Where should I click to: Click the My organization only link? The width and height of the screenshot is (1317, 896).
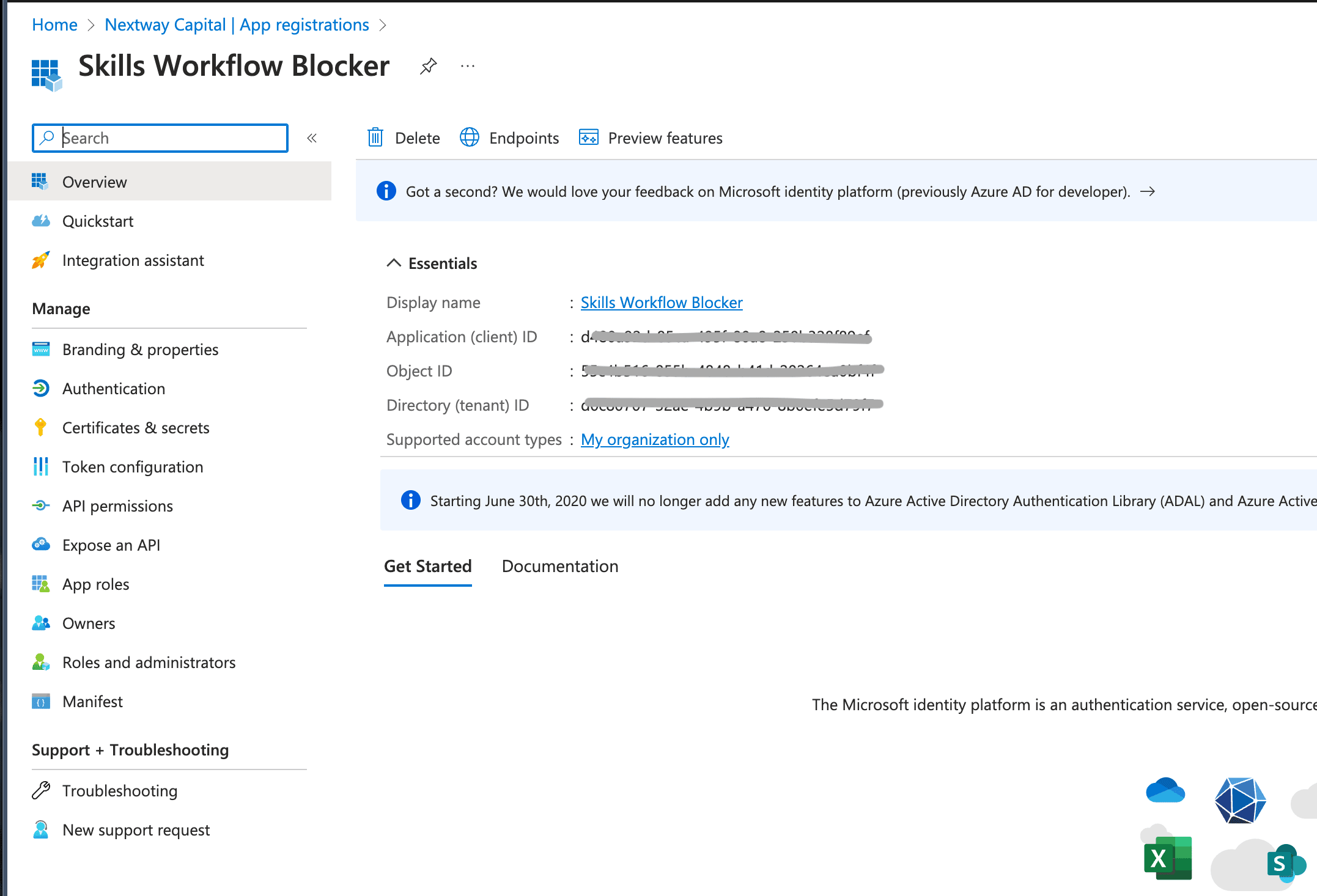coord(654,439)
